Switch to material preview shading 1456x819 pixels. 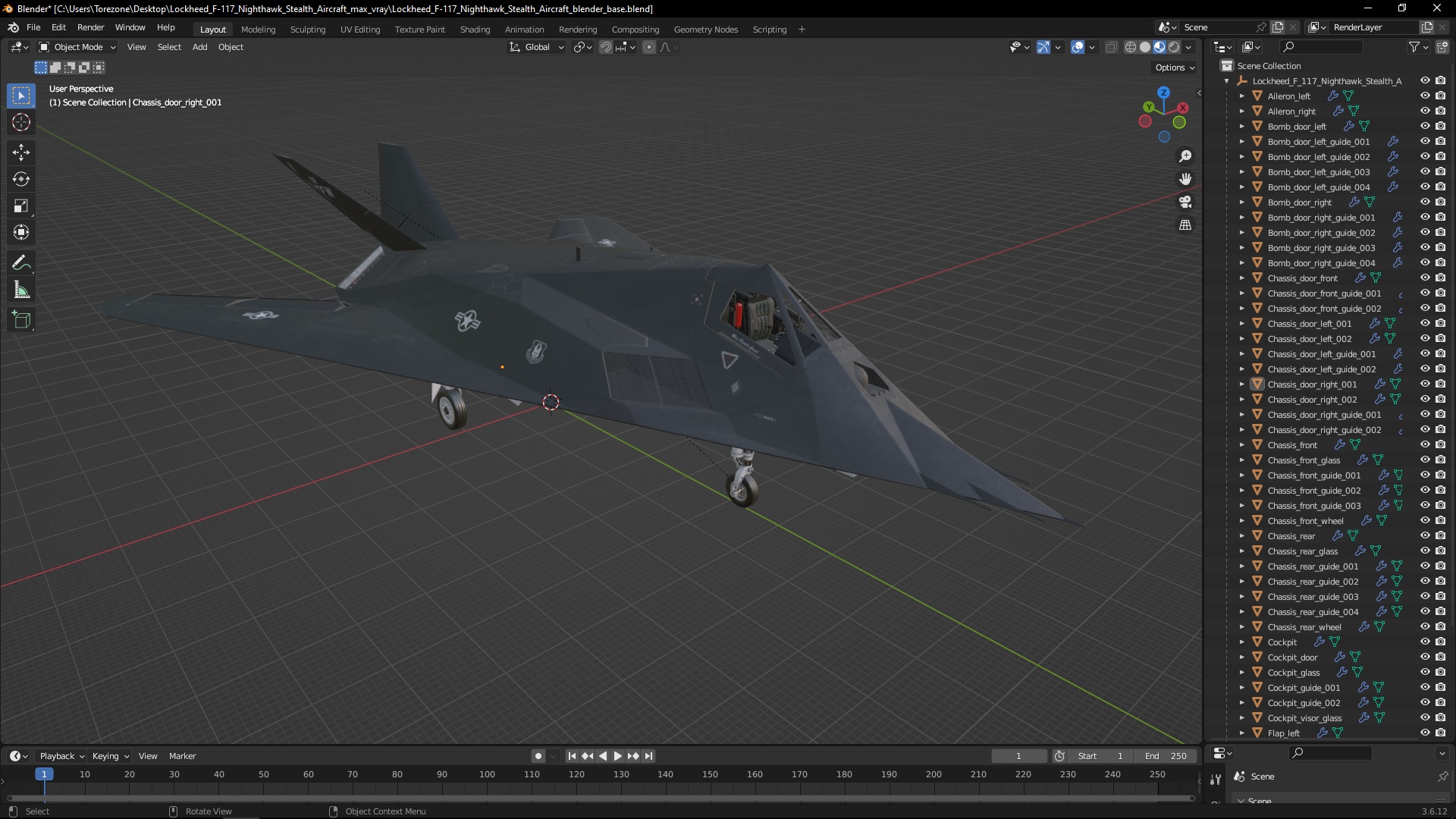click(x=1159, y=47)
